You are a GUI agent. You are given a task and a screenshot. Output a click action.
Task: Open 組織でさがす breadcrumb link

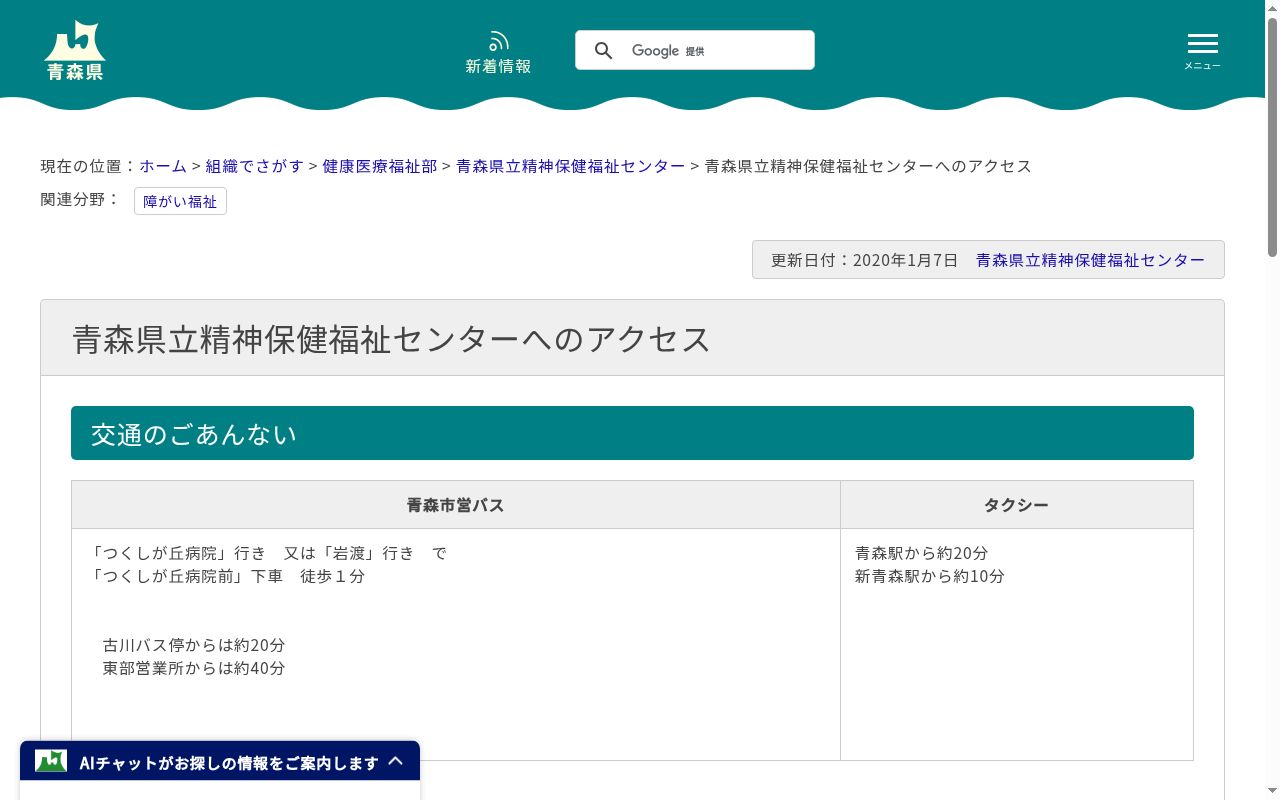pyautogui.click(x=254, y=166)
